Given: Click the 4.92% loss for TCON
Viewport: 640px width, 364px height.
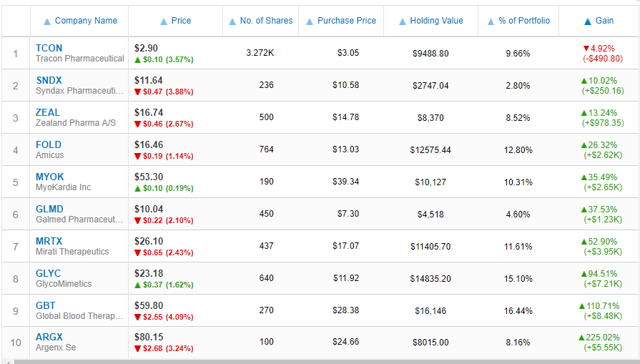Looking at the screenshot, I should click(x=599, y=49).
